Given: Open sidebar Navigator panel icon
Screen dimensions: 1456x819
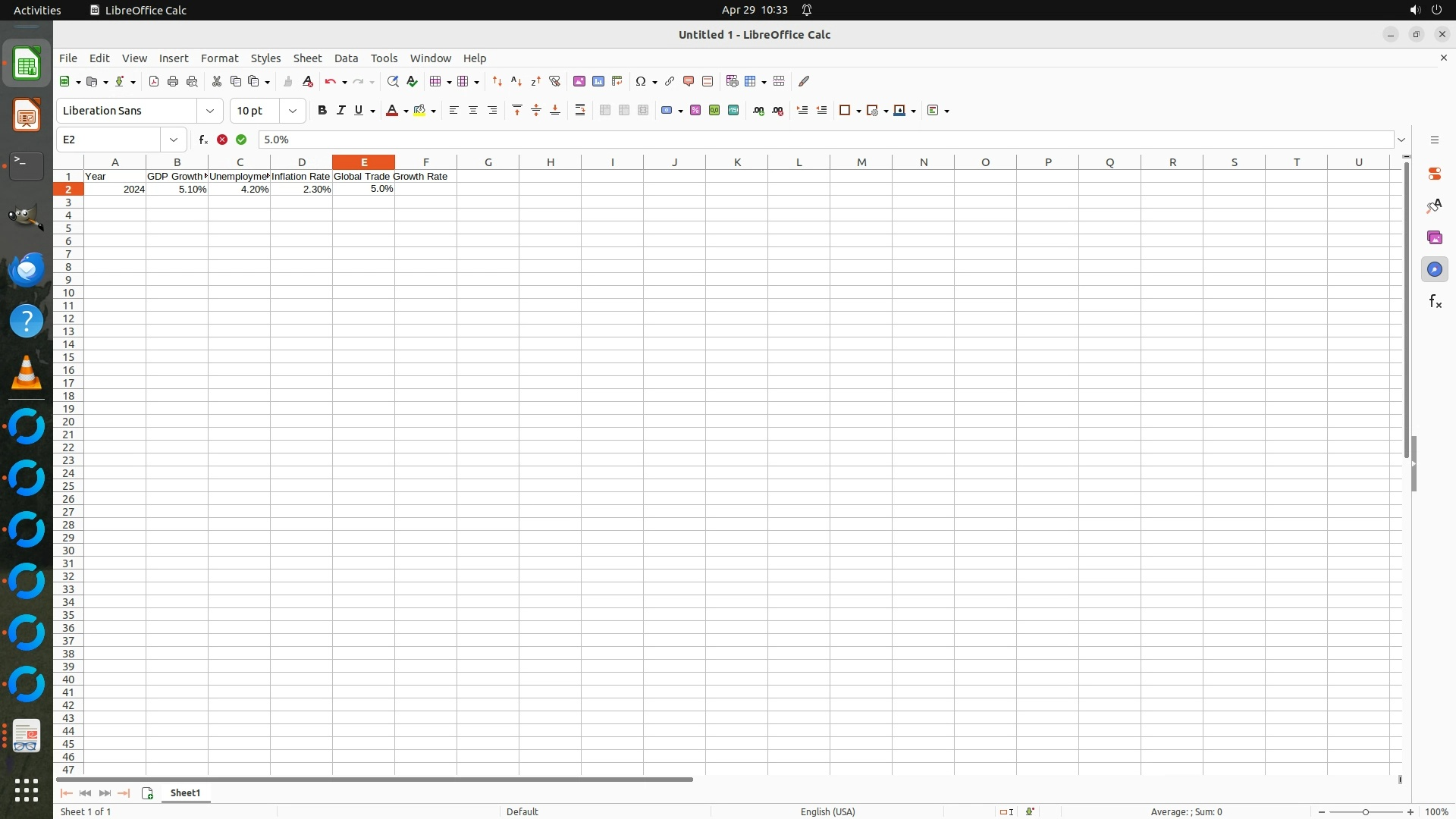Looking at the screenshot, I should click(1434, 269).
